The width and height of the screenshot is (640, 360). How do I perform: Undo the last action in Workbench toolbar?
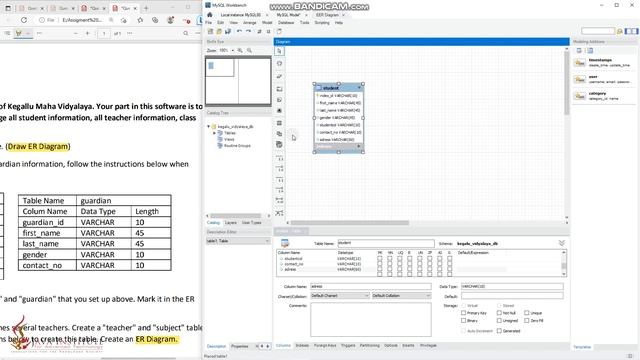(x=239, y=31)
